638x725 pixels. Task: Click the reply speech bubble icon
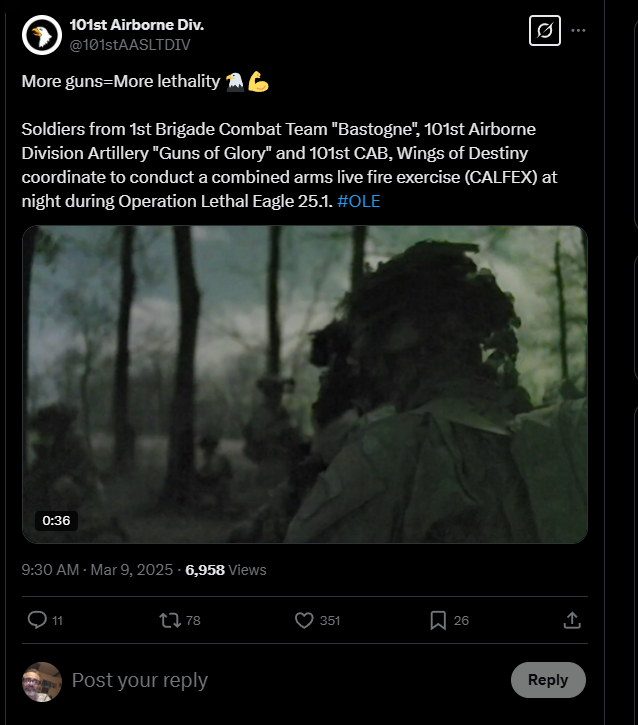37,620
